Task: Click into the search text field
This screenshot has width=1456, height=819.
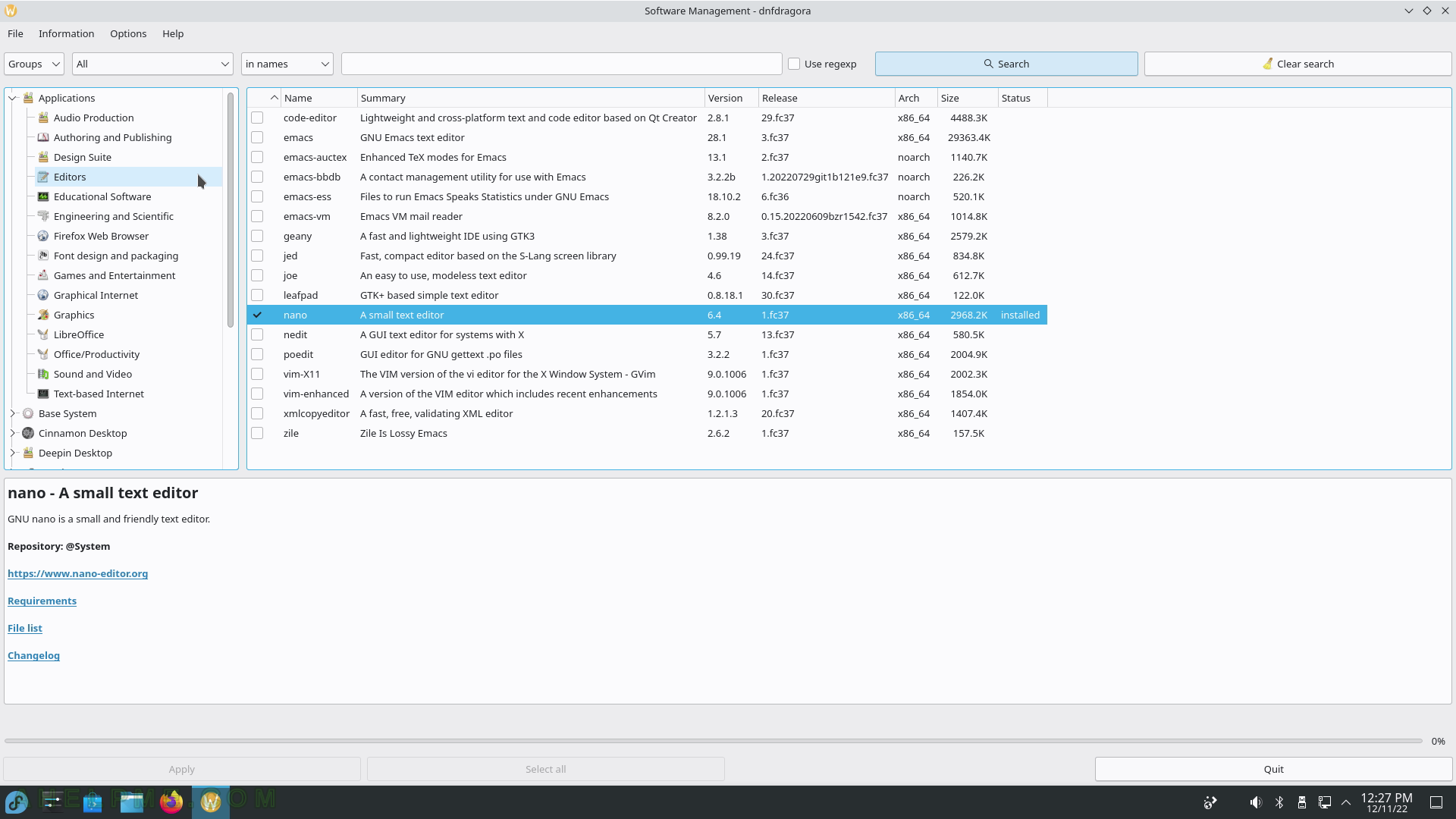Action: click(561, 64)
